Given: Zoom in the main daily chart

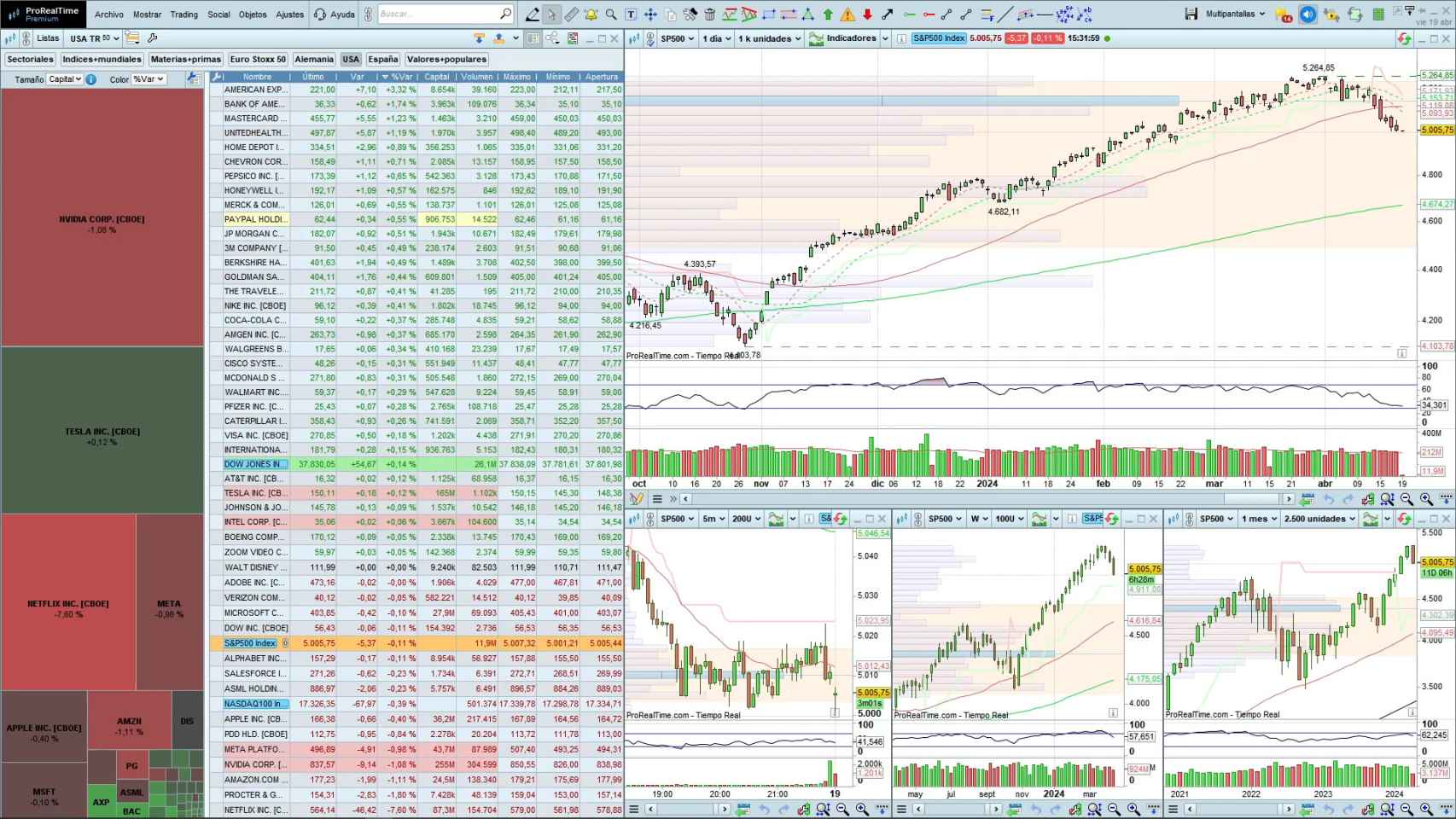Looking at the screenshot, I should 1426,499.
